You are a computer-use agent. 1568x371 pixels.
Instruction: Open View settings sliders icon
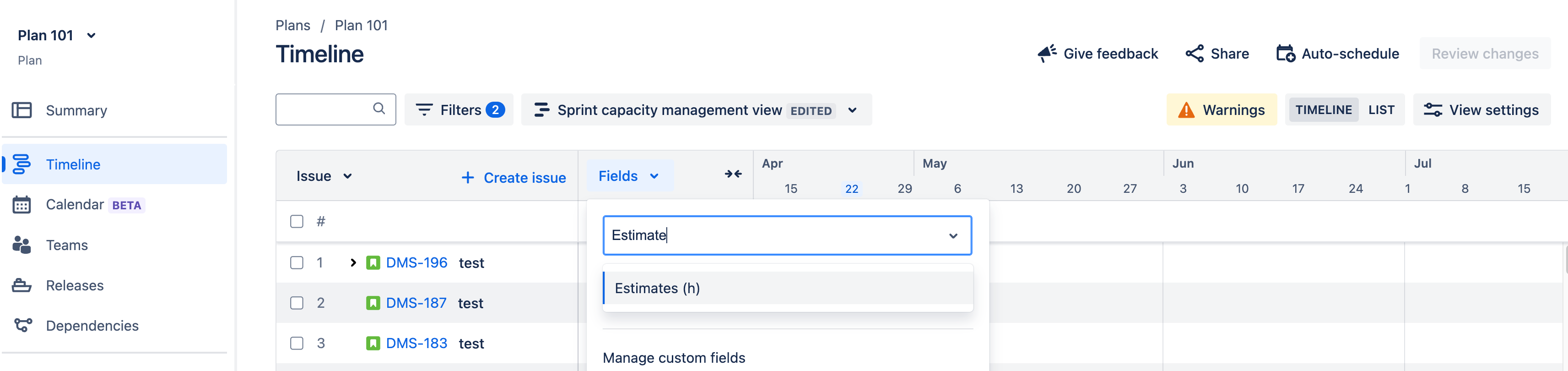click(1432, 110)
